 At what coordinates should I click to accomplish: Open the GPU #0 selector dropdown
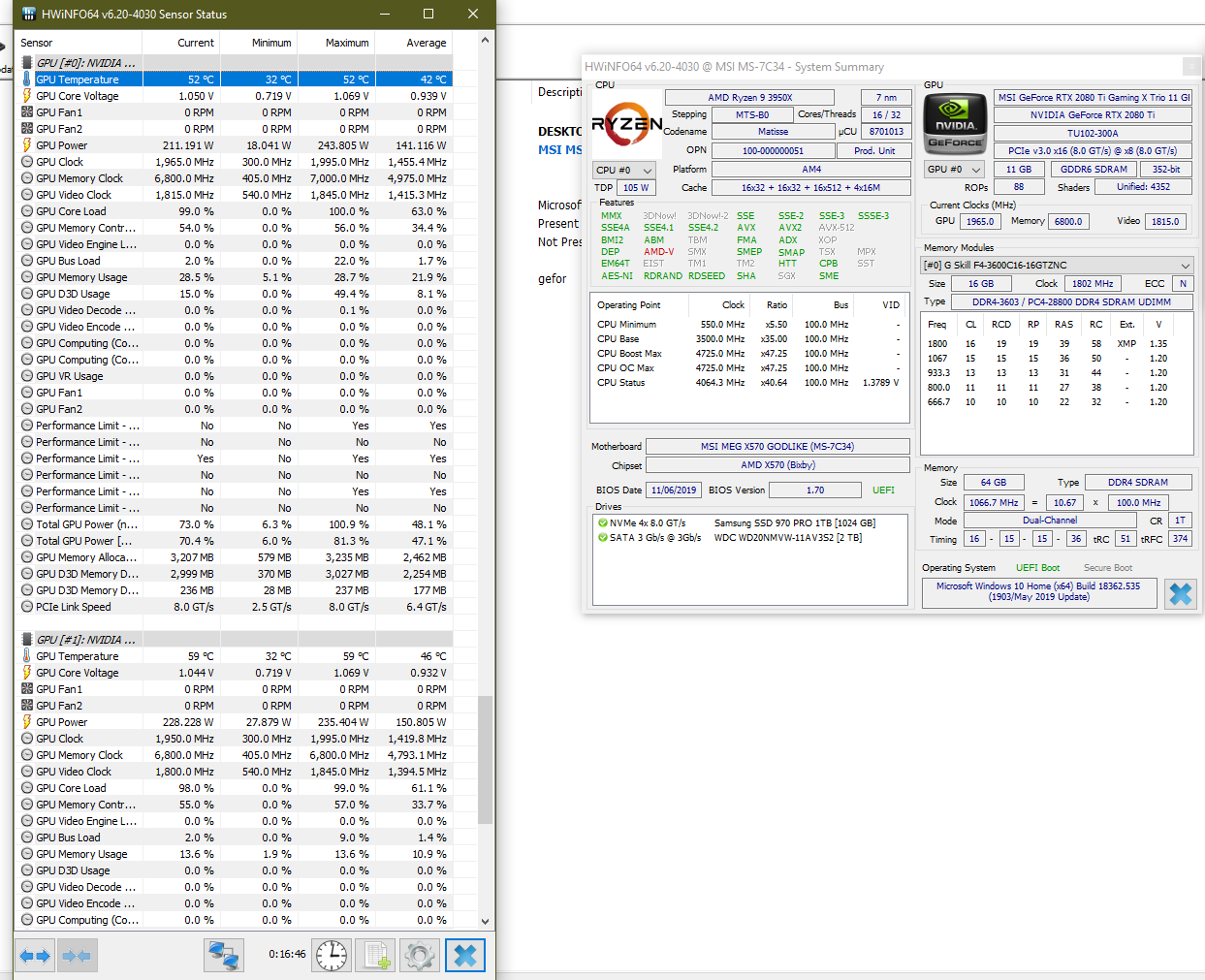(954, 169)
